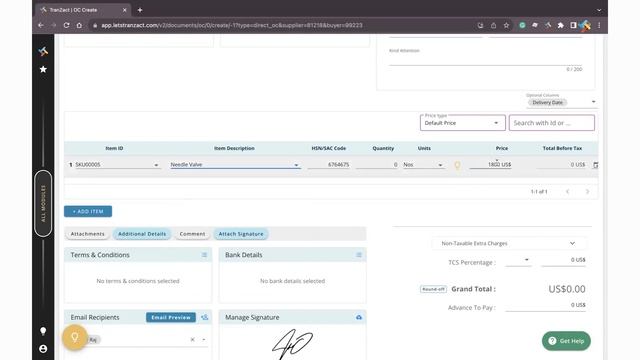
Task: Click the share icon in the address bar
Action: point(493,25)
